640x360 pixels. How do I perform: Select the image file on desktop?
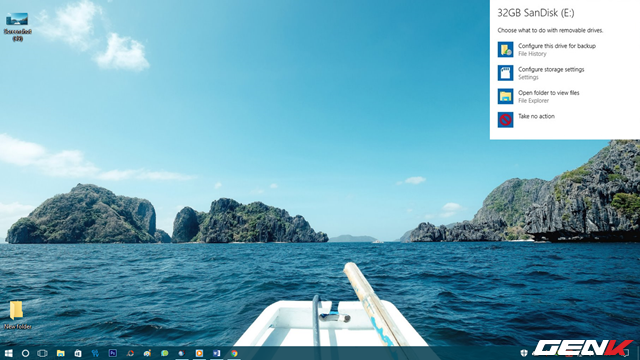(x=17, y=27)
